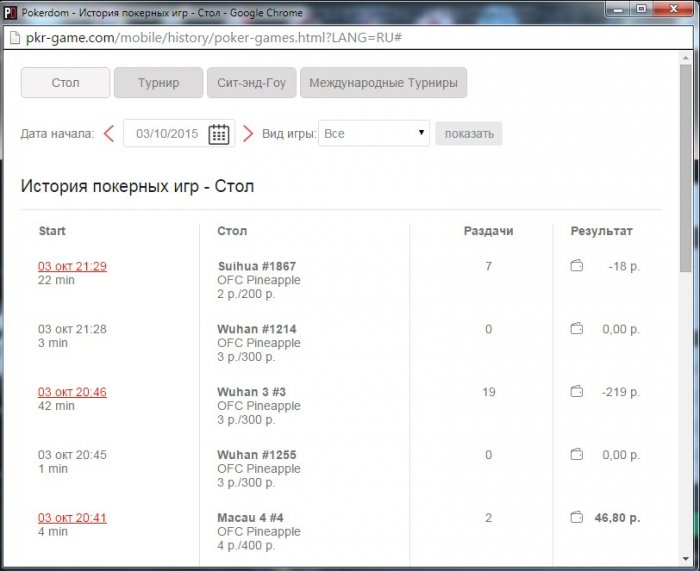Image resolution: width=700 pixels, height=571 pixels.
Task: Click the vertical scrollbar thumb
Action: (x=685, y=168)
